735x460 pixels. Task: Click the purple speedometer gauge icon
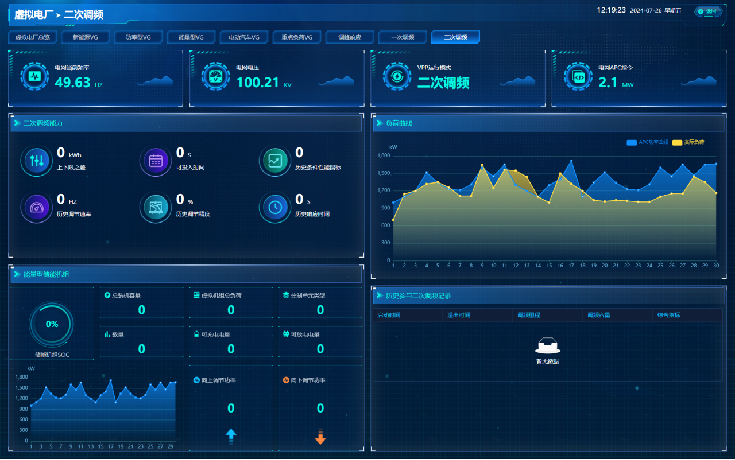pyautogui.click(x=38, y=207)
